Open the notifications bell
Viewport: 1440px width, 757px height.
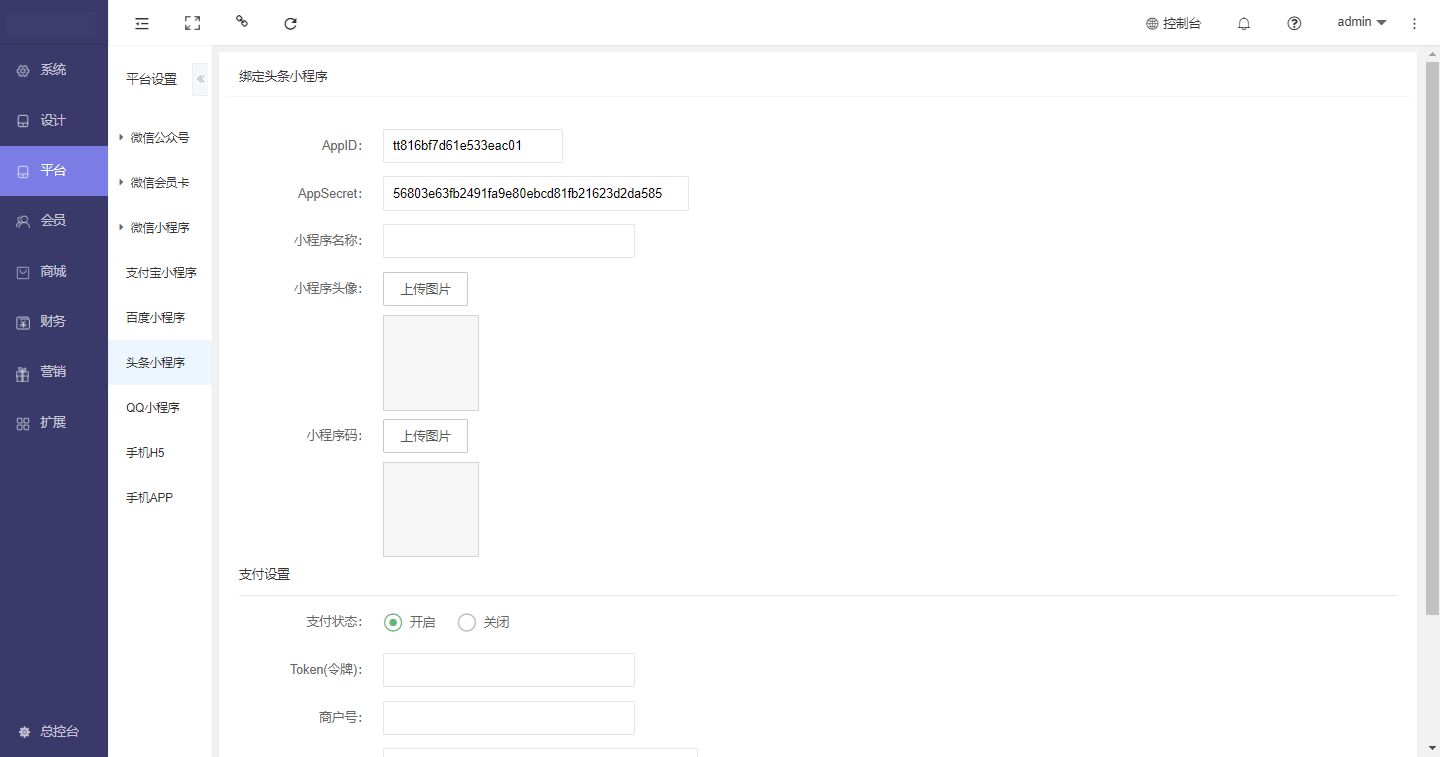click(1244, 23)
